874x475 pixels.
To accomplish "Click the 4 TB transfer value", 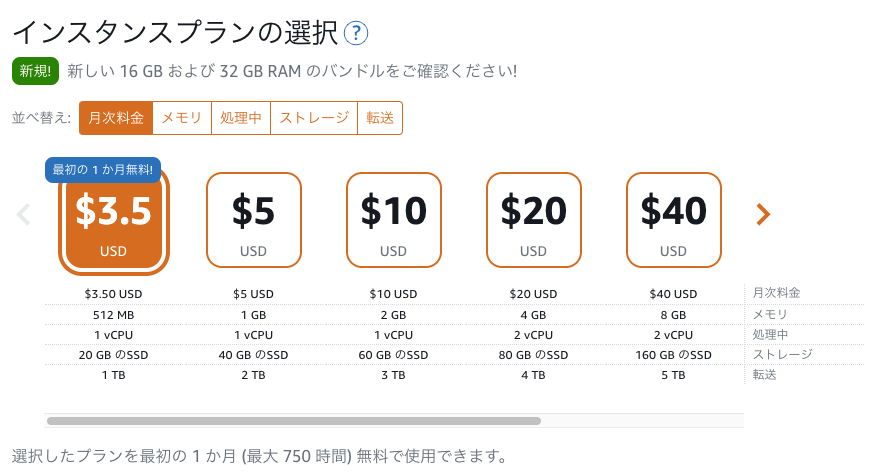I will (x=533, y=375).
